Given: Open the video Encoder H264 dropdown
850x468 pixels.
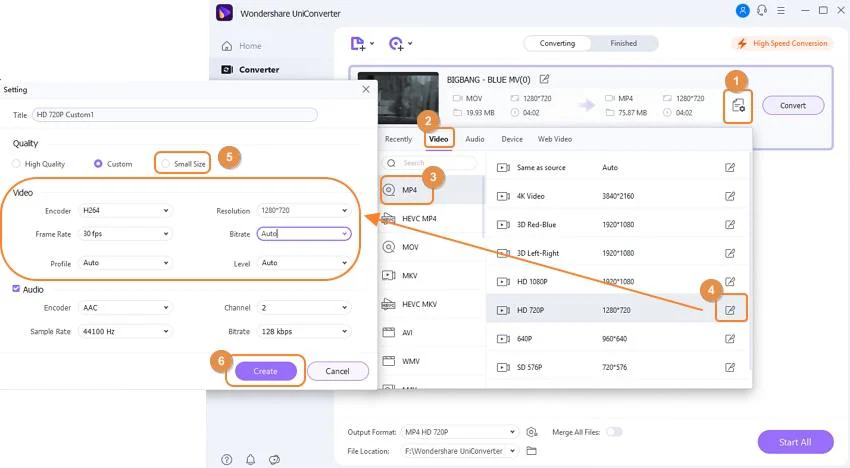Looking at the screenshot, I should (125, 210).
